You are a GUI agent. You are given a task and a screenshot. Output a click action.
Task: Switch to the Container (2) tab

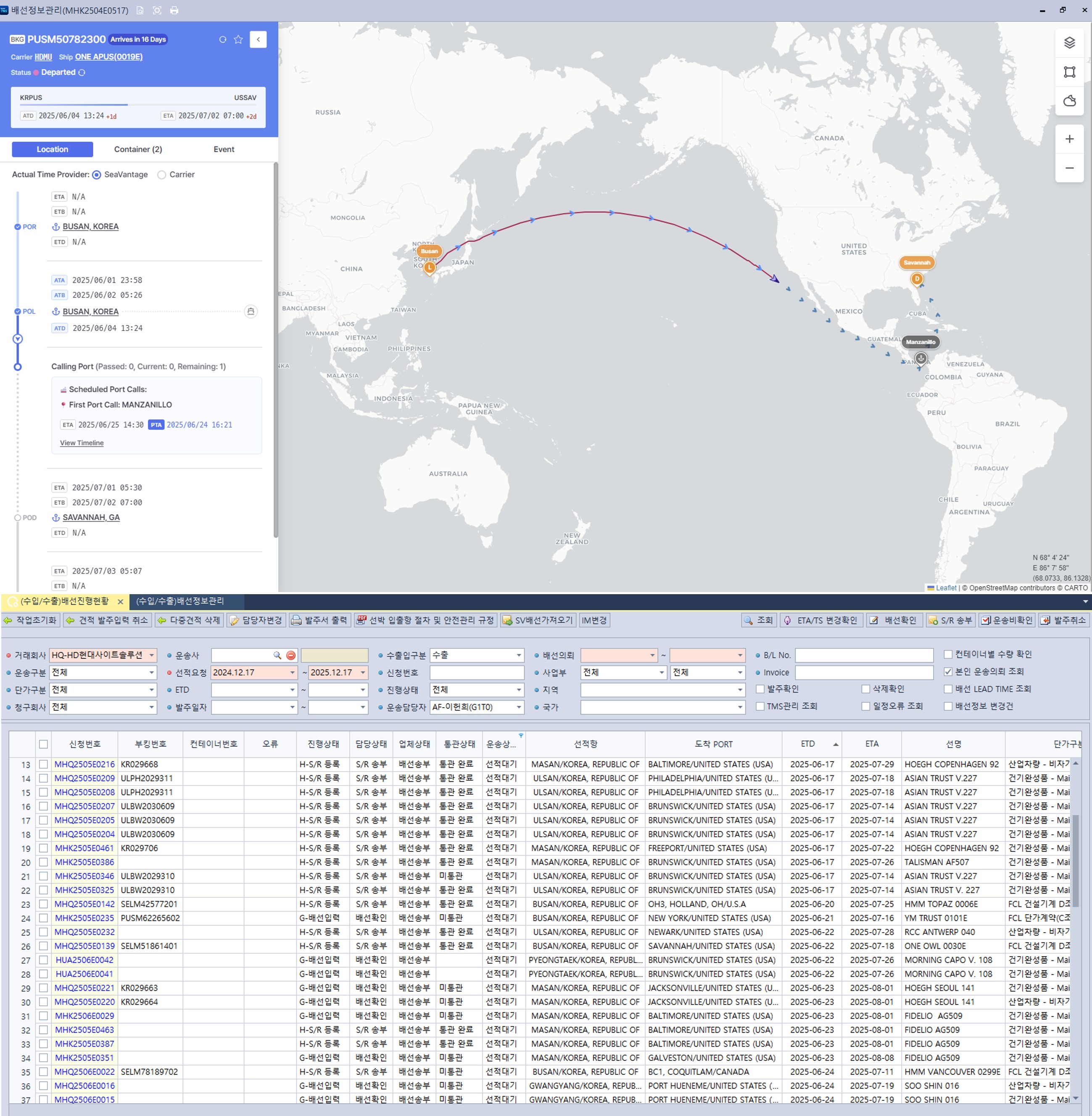[137, 149]
